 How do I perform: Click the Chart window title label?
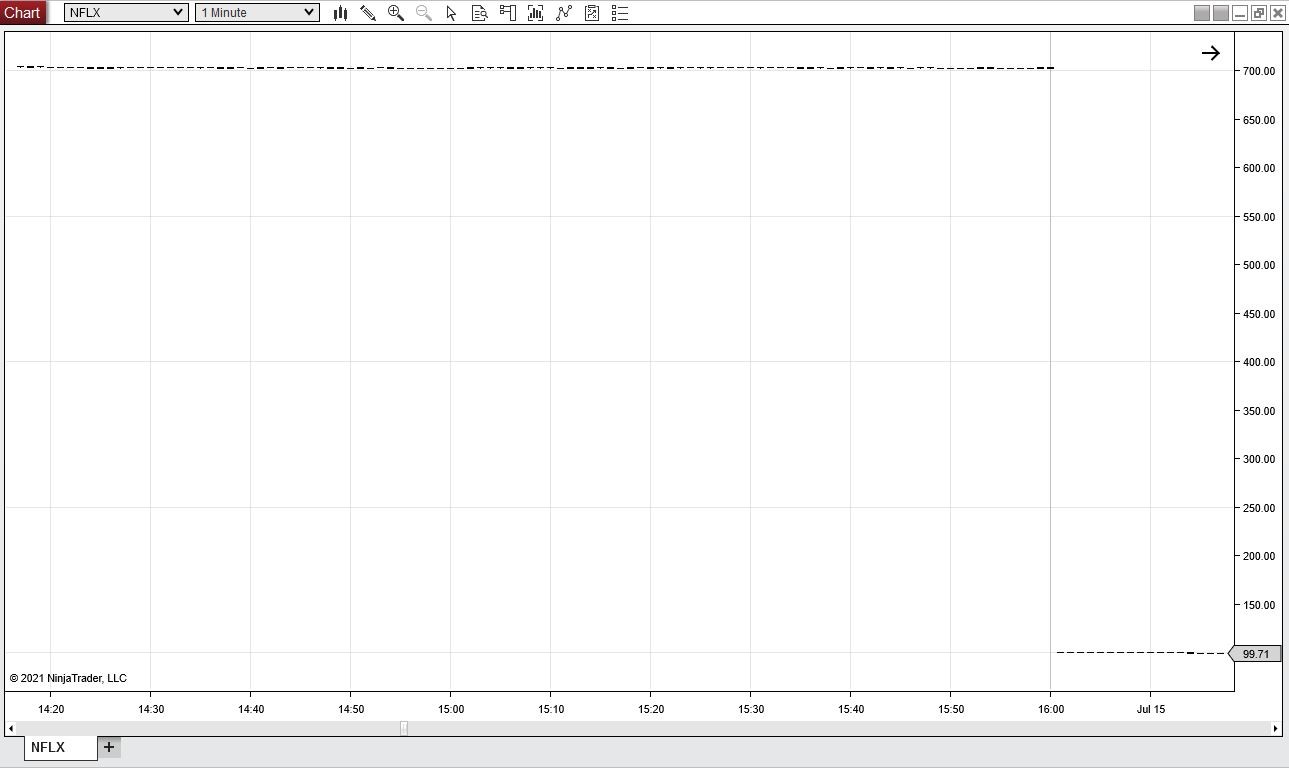pos(22,13)
